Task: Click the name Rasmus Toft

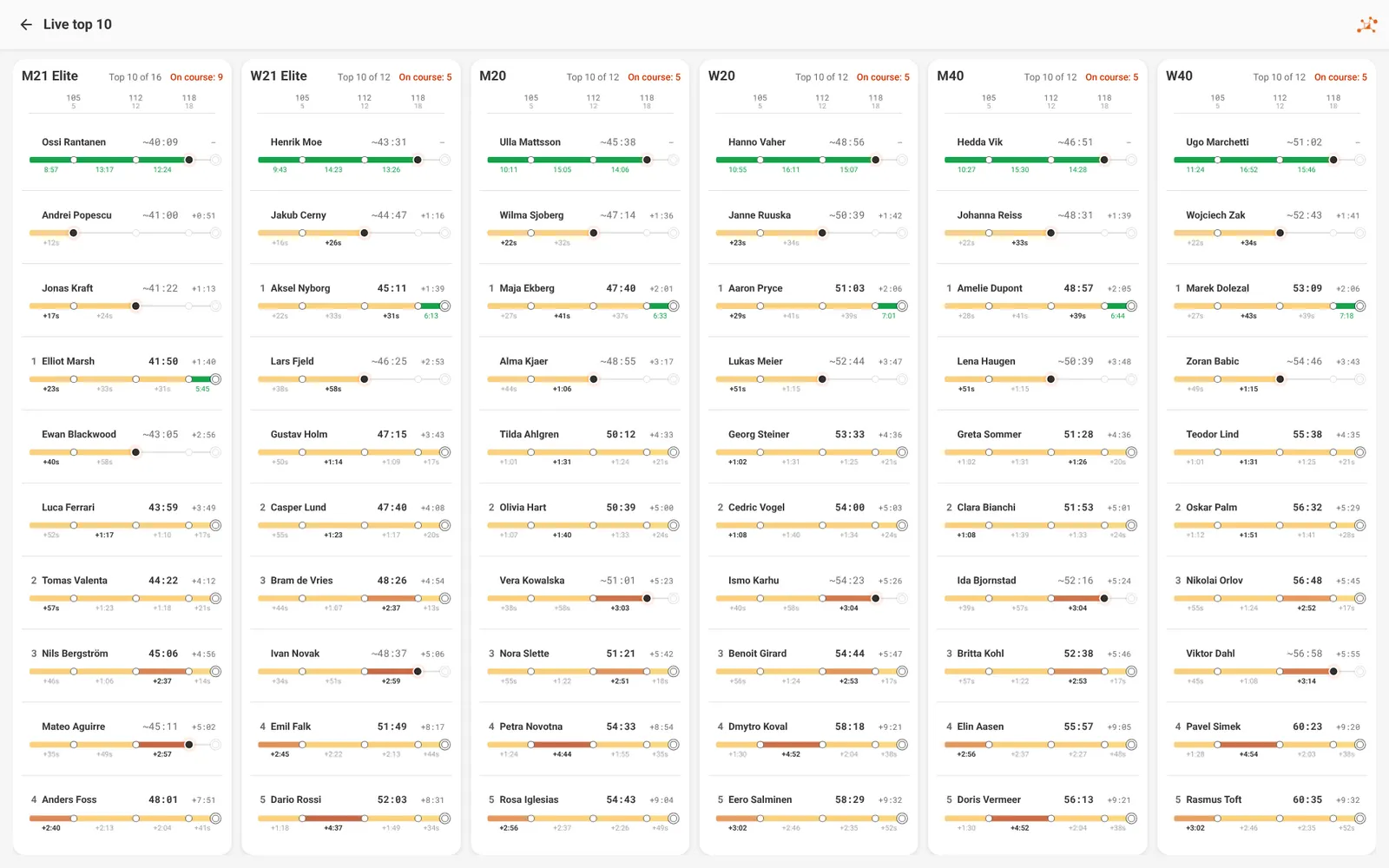Action: pos(1214,799)
